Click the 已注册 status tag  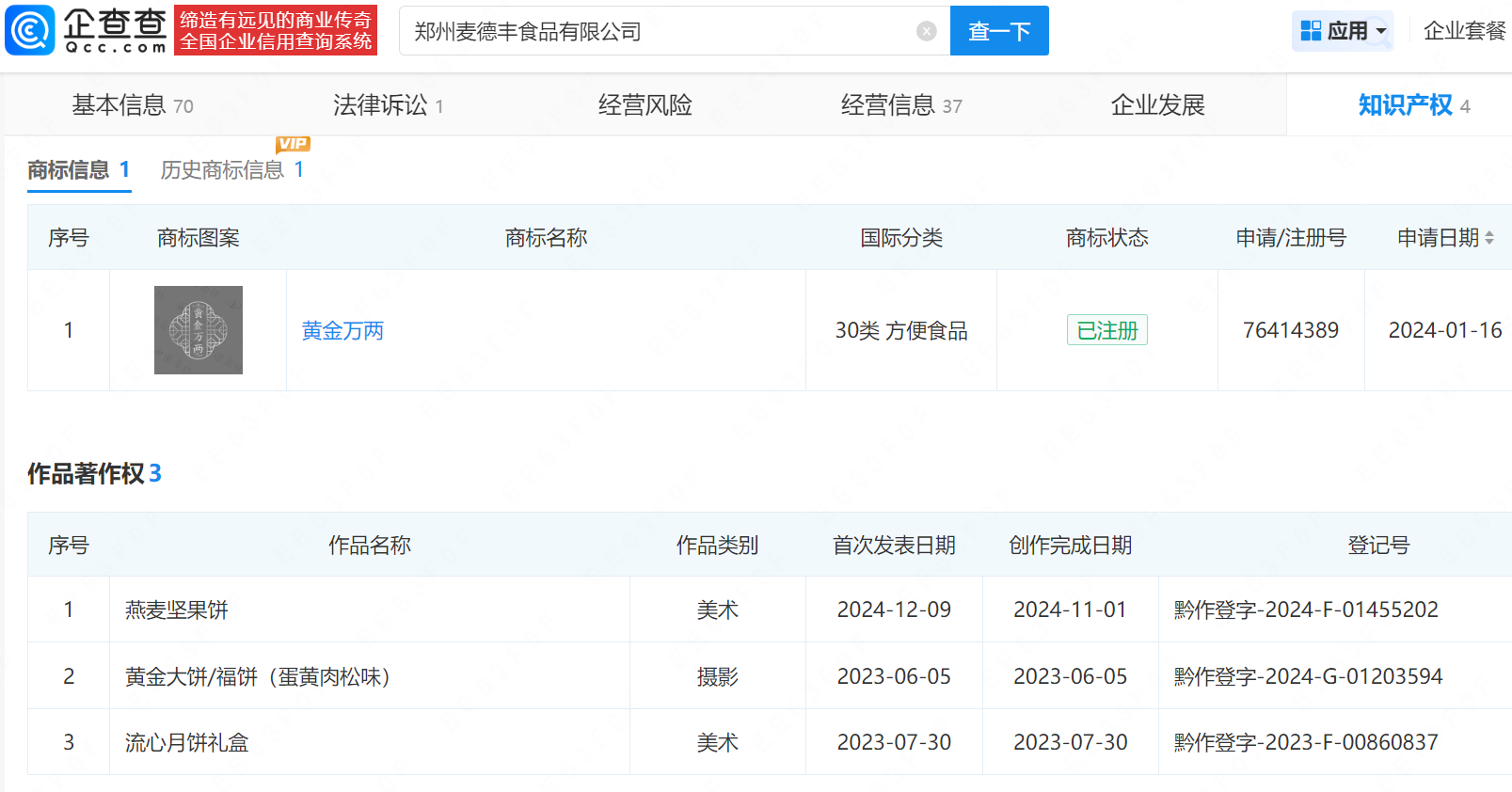(x=1106, y=330)
